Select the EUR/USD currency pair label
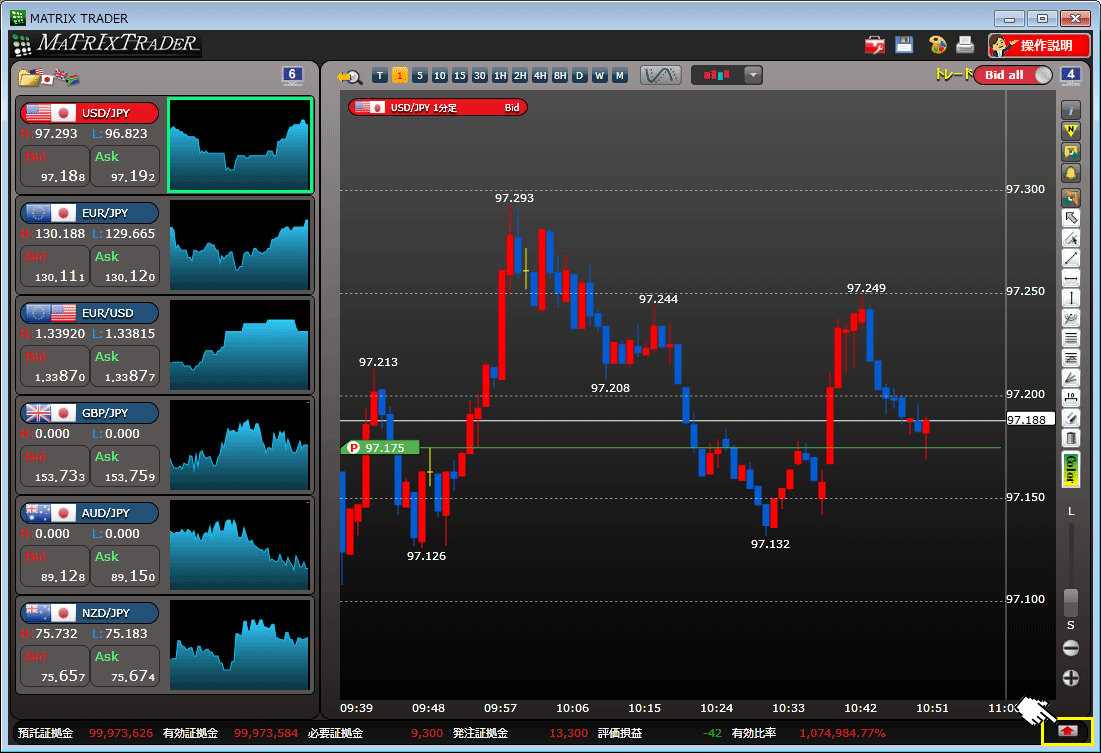Viewport: 1101px width, 753px height. tap(89, 313)
